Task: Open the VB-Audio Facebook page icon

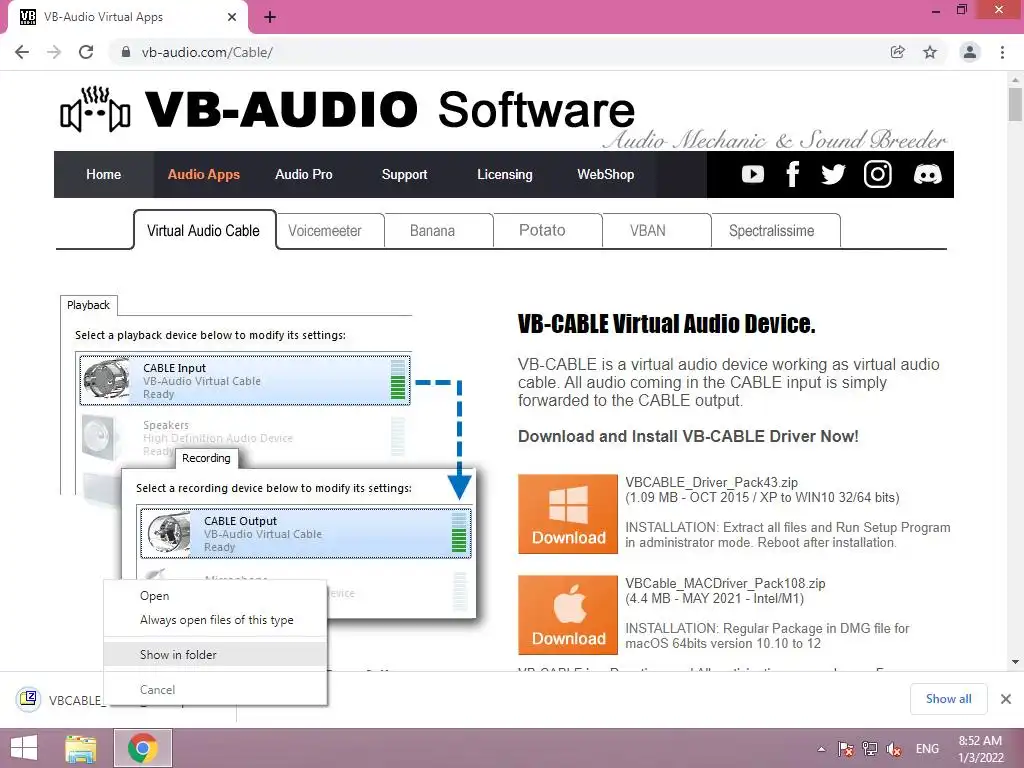Action: coord(792,174)
